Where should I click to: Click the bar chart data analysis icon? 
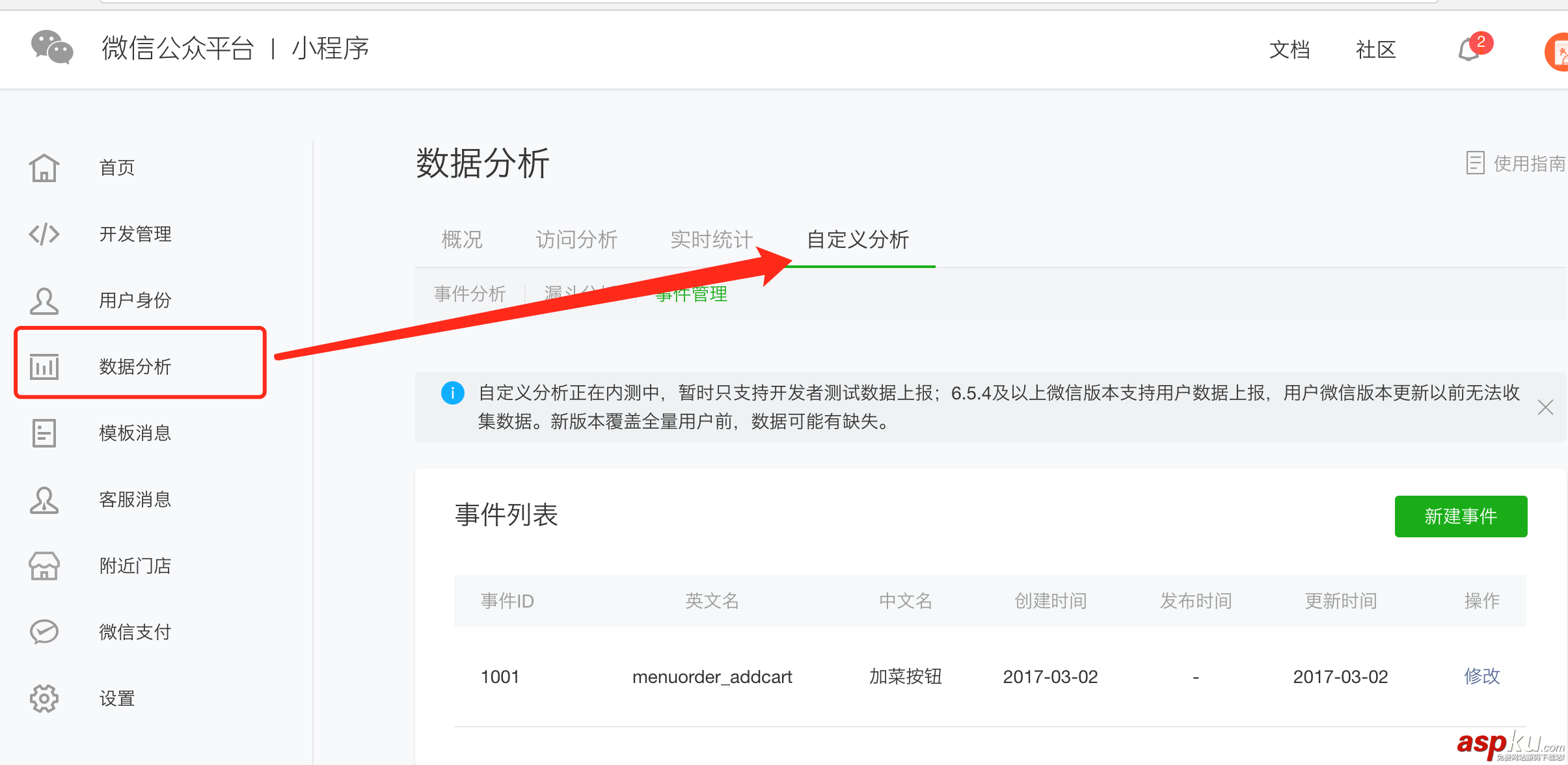click(x=44, y=366)
